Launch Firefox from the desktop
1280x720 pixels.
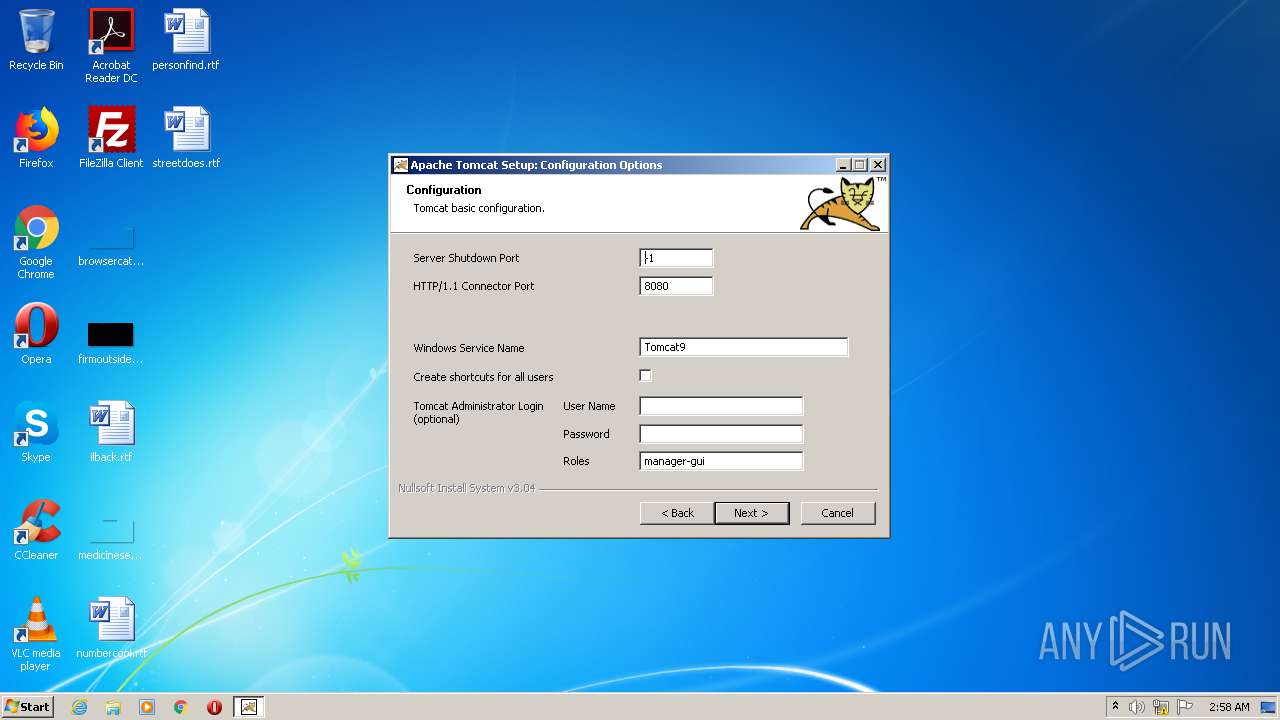36,138
